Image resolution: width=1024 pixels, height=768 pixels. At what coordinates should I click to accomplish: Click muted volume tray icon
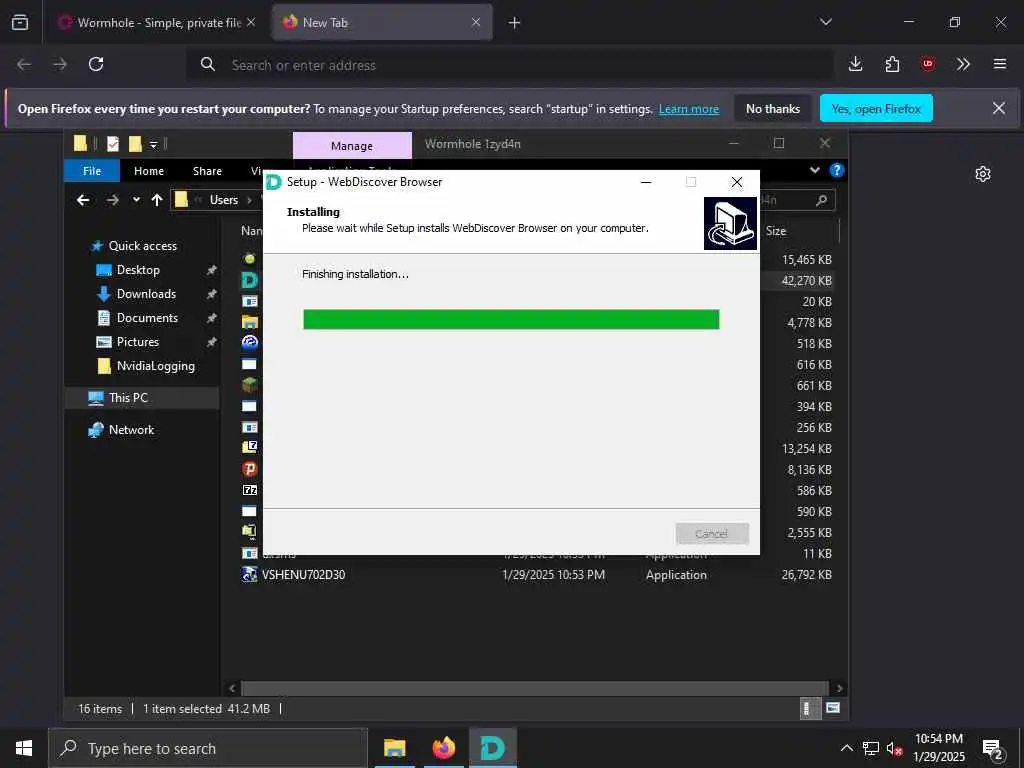click(x=894, y=748)
